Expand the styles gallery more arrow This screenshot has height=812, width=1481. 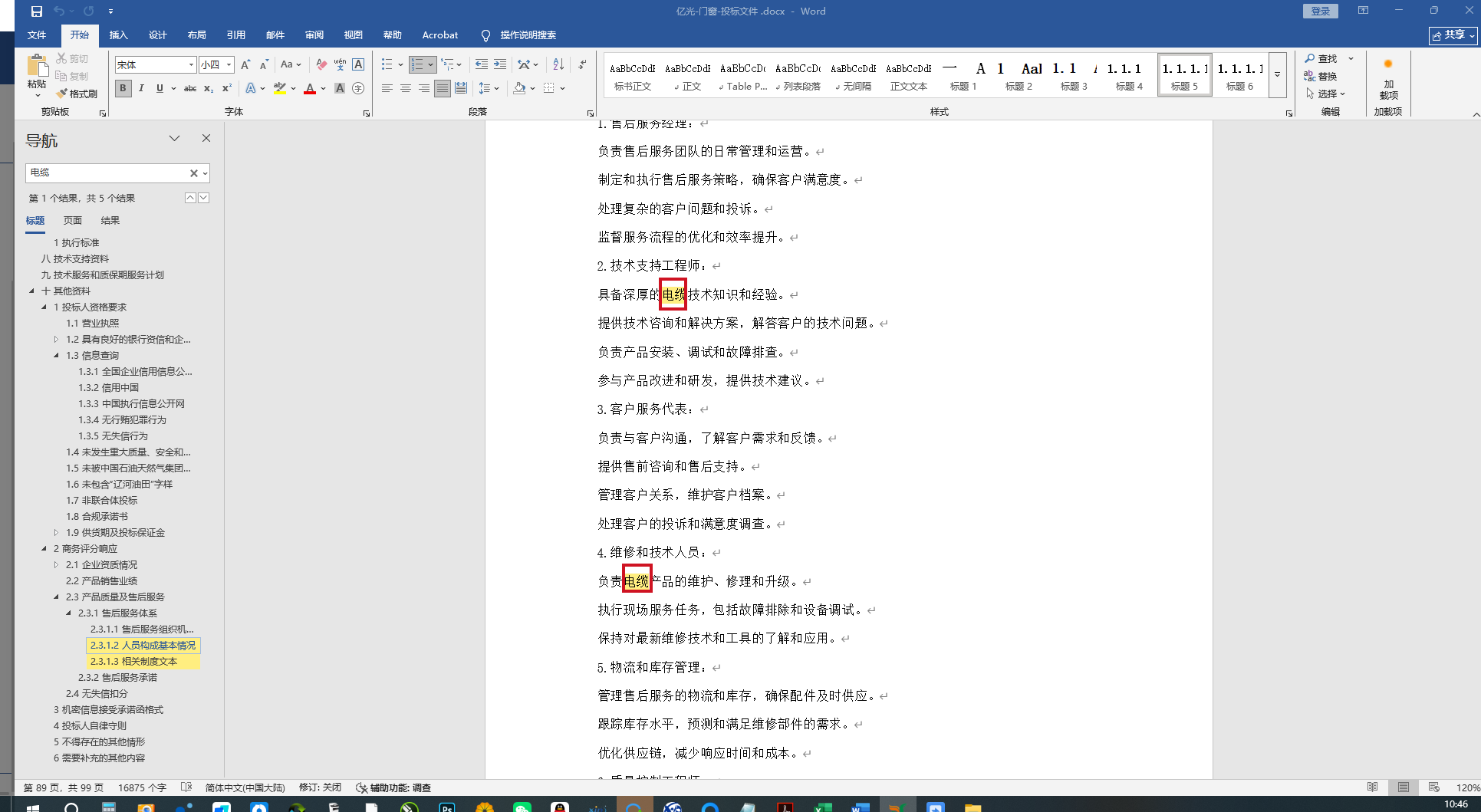click(x=1277, y=75)
